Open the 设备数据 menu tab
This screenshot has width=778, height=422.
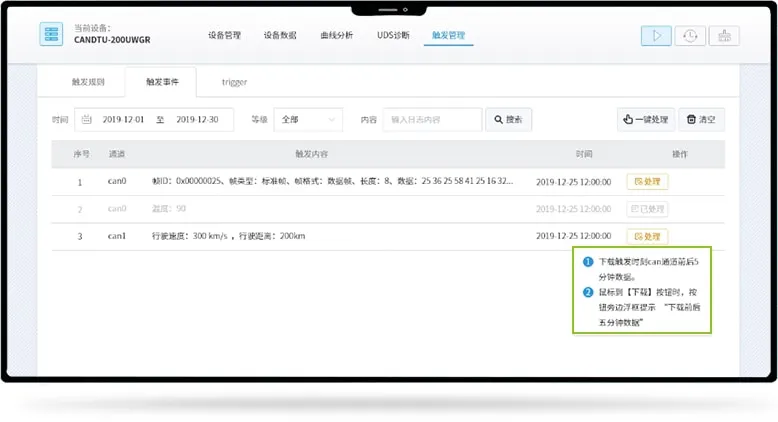[x=280, y=35]
